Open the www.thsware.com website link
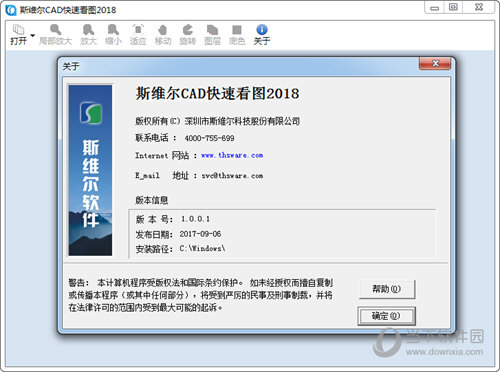Viewport: 500px width, 372px height. pos(232,155)
